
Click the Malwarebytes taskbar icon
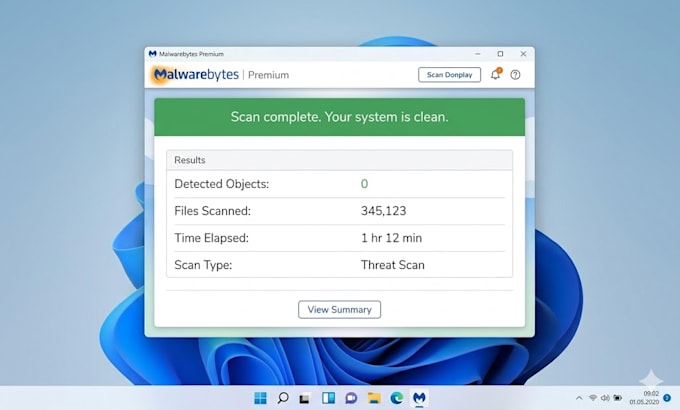click(419, 398)
